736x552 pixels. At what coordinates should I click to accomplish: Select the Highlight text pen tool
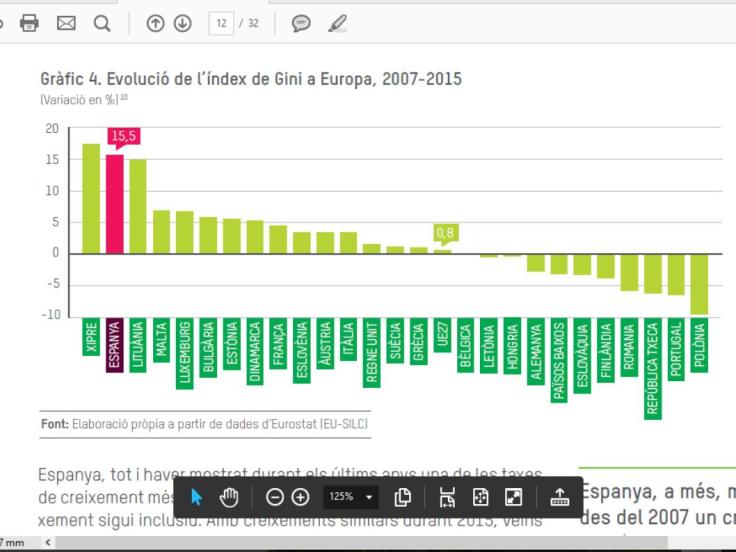(x=337, y=22)
